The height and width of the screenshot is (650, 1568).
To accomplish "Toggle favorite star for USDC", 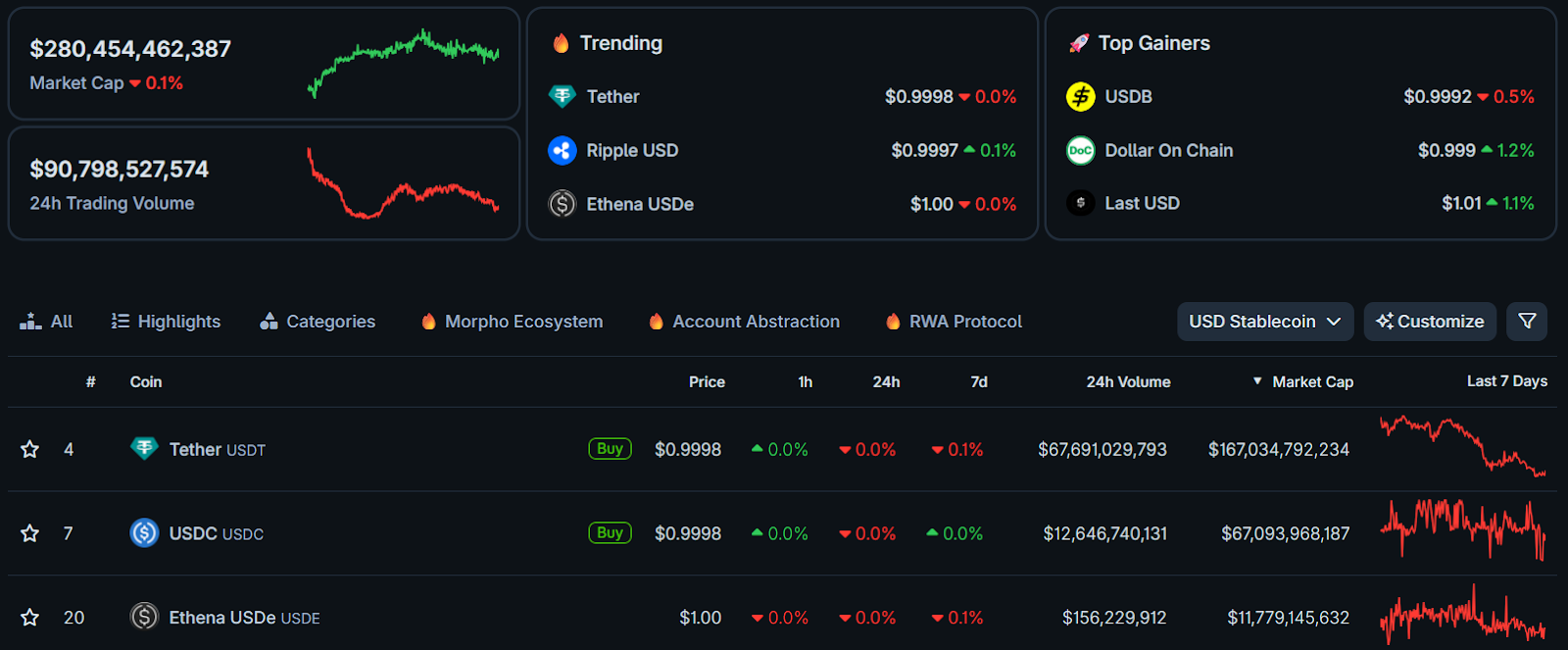I will pos(30,533).
